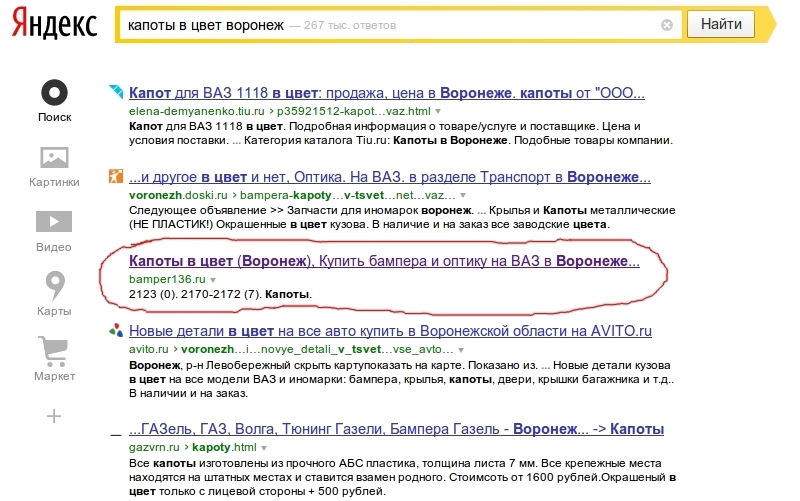Image resolution: width=800 pixels, height=501 pixels.
Task: Click the doski.ru favicon beside second result
Action: [116, 176]
